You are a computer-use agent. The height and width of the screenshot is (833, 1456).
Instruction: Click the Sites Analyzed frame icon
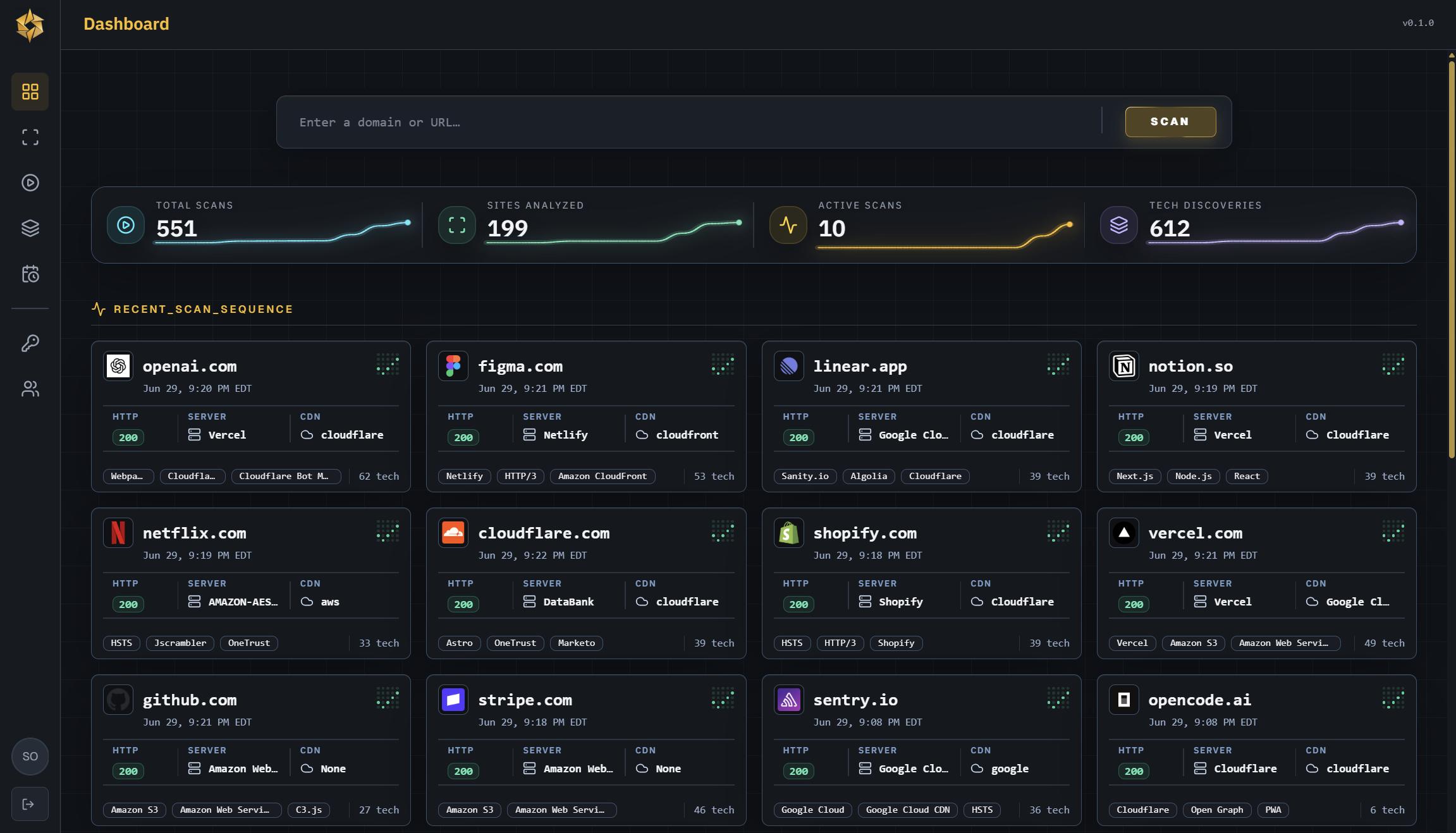pyautogui.click(x=456, y=225)
